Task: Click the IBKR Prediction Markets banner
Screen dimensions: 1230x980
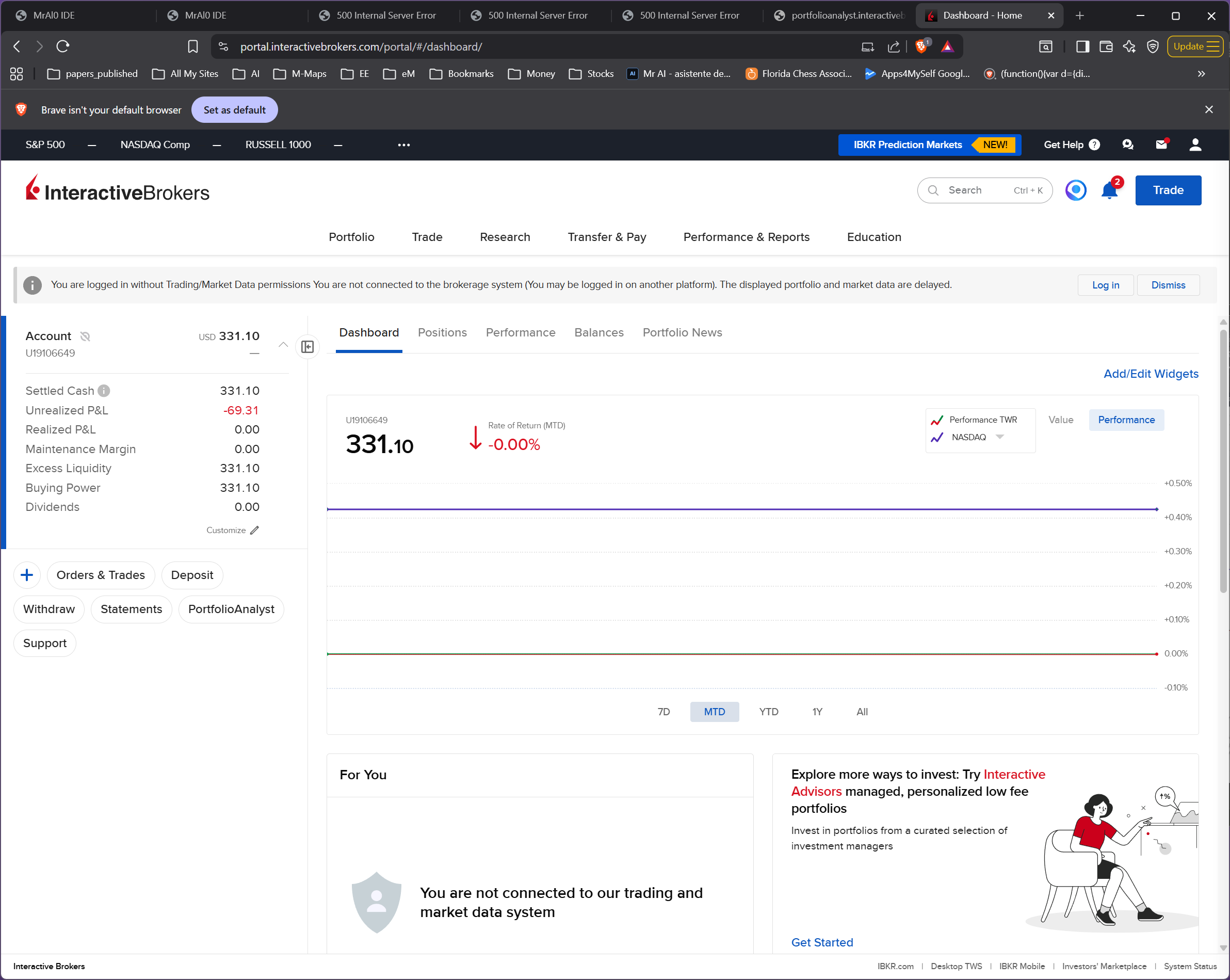Action: pyautogui.click(x=929, y=144)
